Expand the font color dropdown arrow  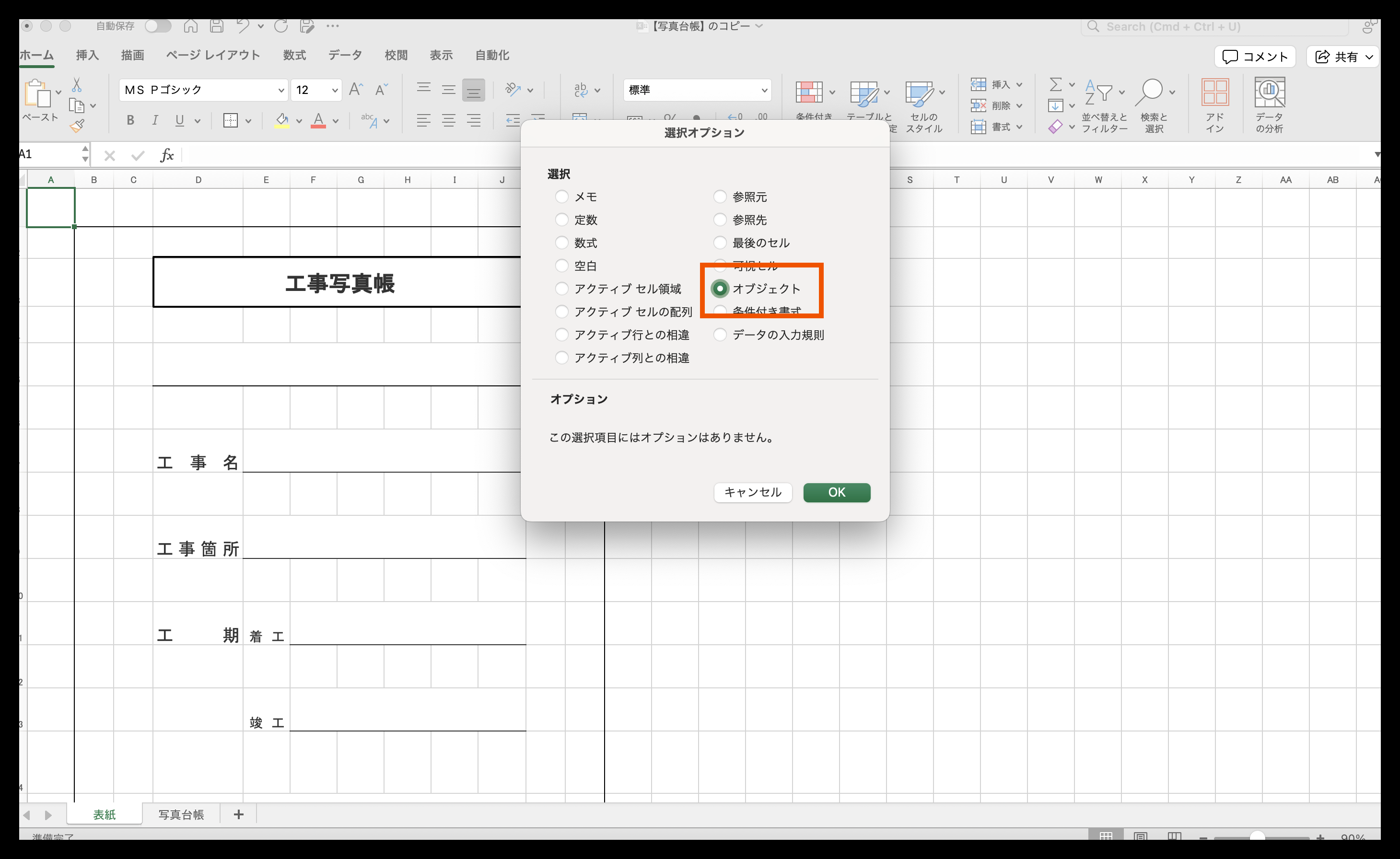336,121
